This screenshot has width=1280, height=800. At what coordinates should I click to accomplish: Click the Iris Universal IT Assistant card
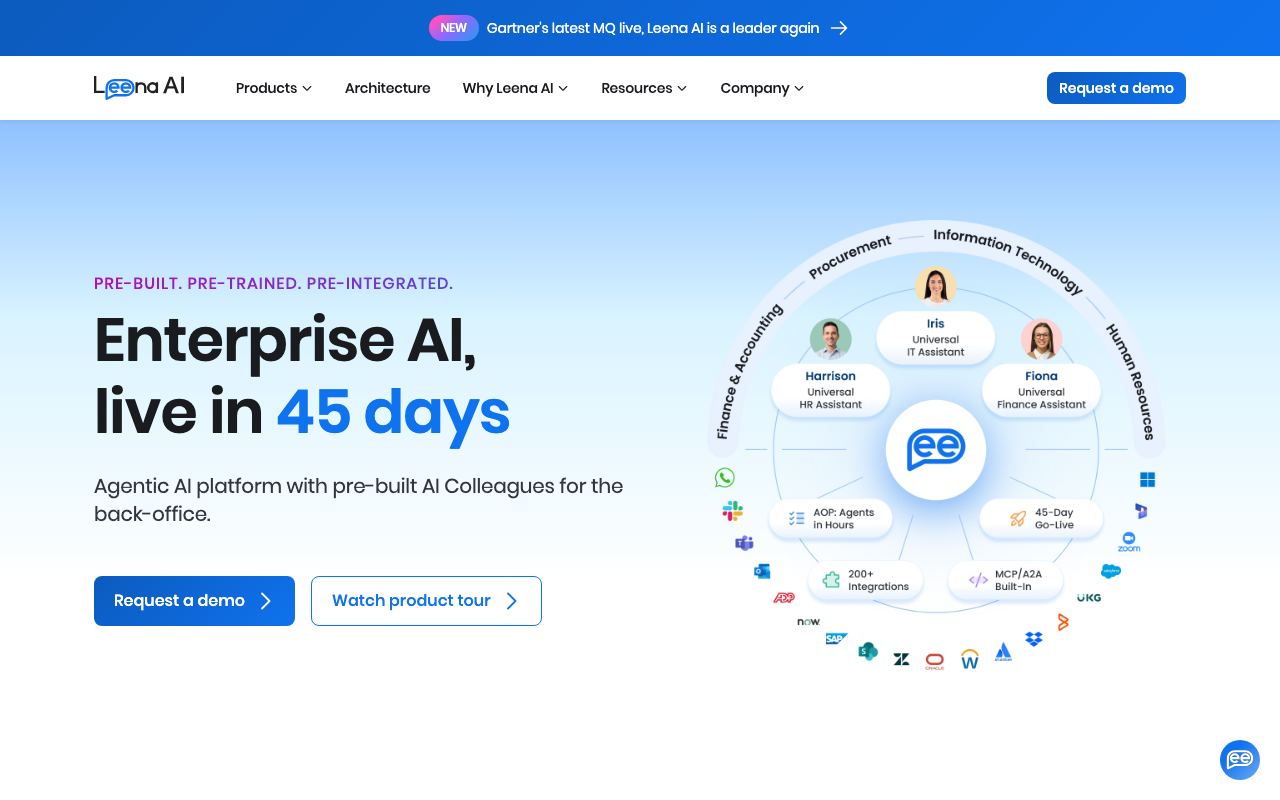click(936, 338)
